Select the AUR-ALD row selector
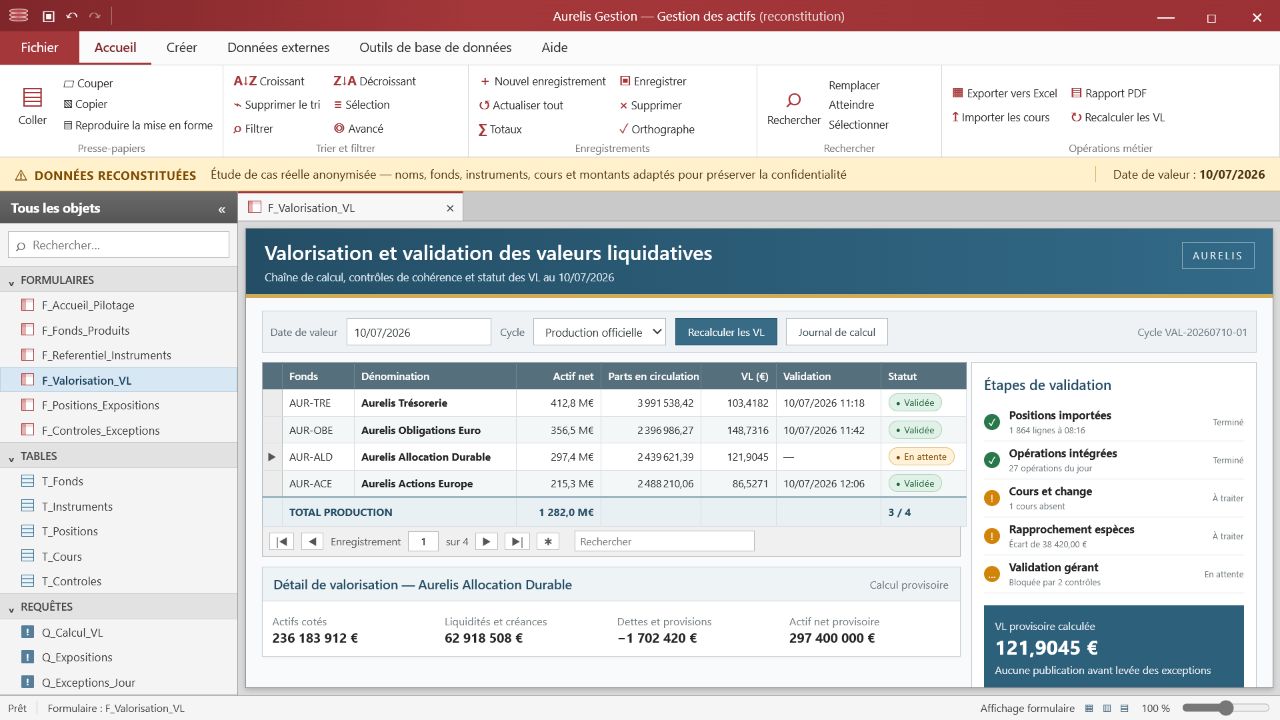 click(272, 457)
